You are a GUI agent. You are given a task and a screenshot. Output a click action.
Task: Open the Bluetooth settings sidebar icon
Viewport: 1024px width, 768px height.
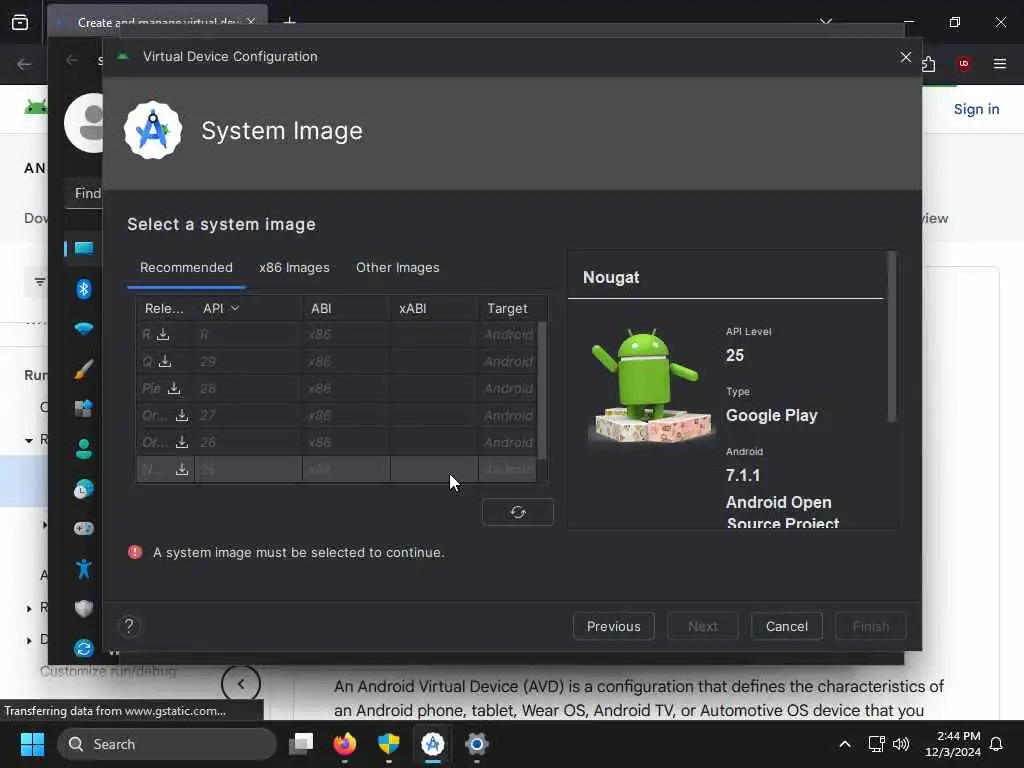pos(84,289)
